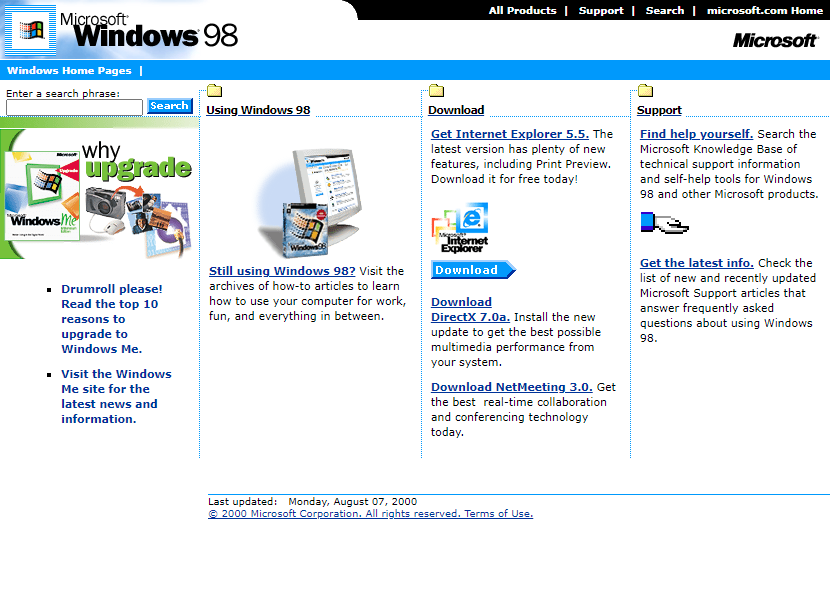
Task: Click into the search phrase input field
Action: coord(74,108)
